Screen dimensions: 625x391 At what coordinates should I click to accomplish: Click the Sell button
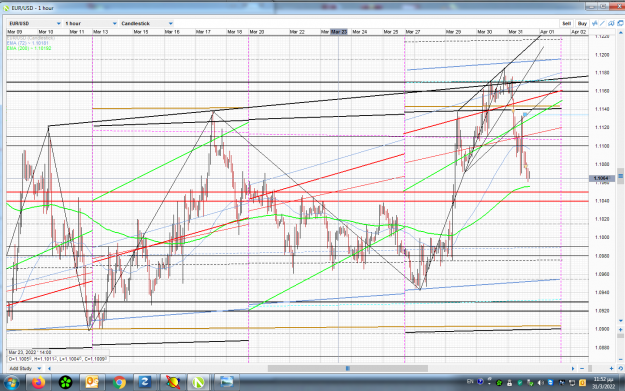[566, 24]
